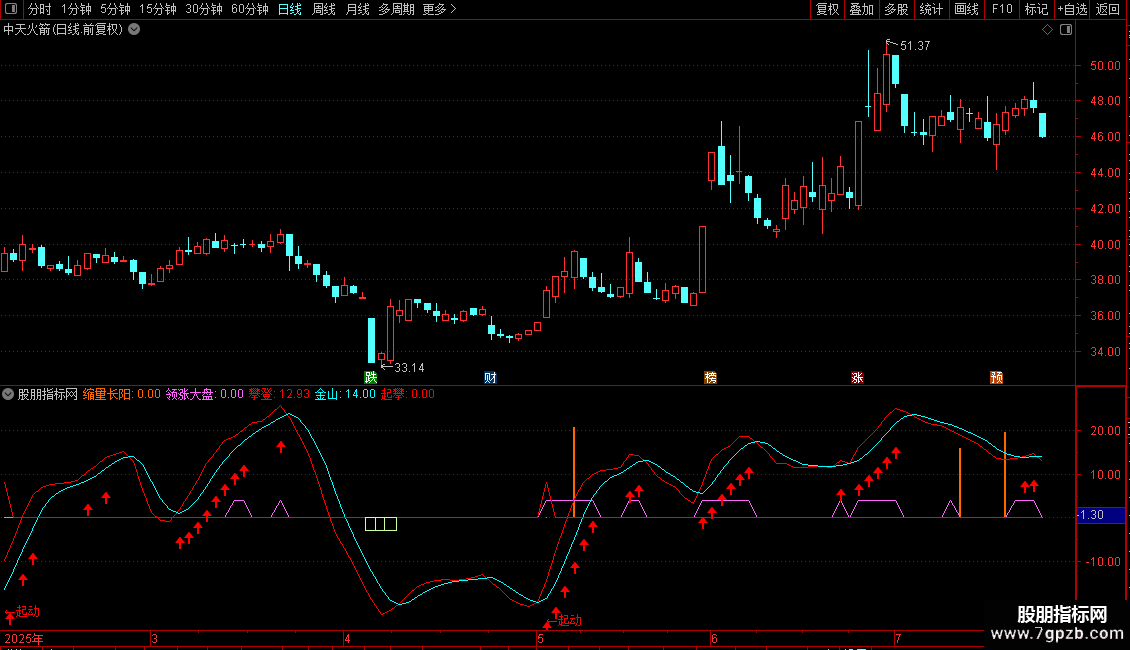
Task: Click the 统计 statistics button
Action: pos(931,9)
